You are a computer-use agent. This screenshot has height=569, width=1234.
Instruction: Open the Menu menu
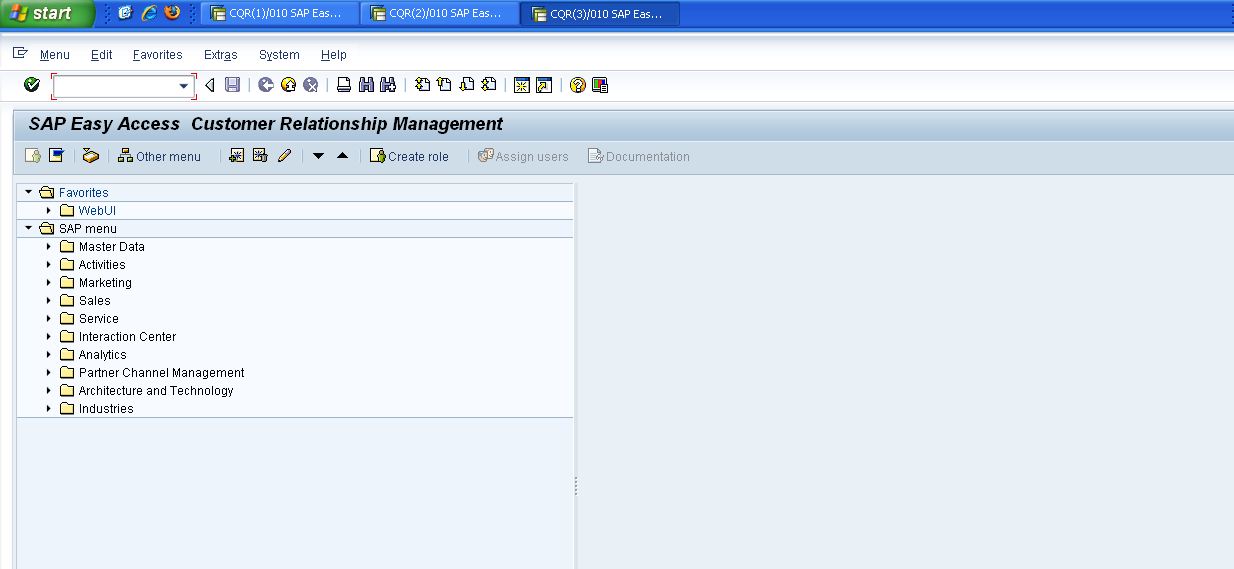tap(55, 55)
